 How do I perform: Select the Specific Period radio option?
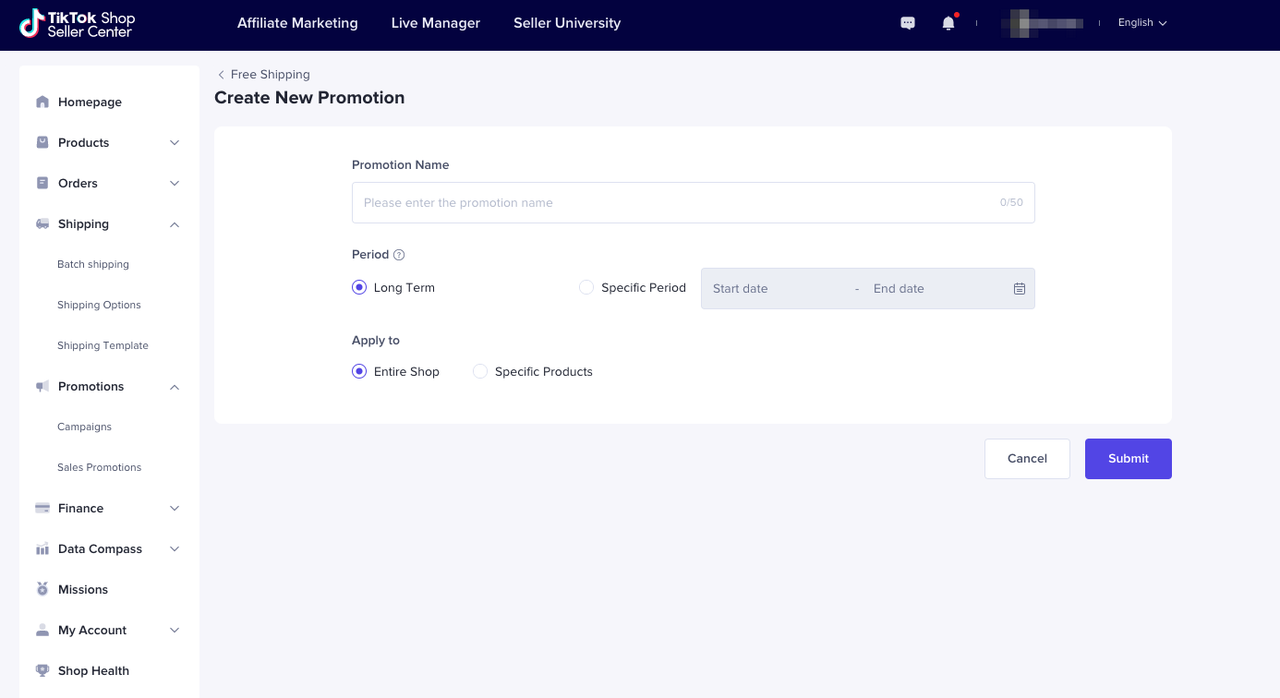(587, 288)
